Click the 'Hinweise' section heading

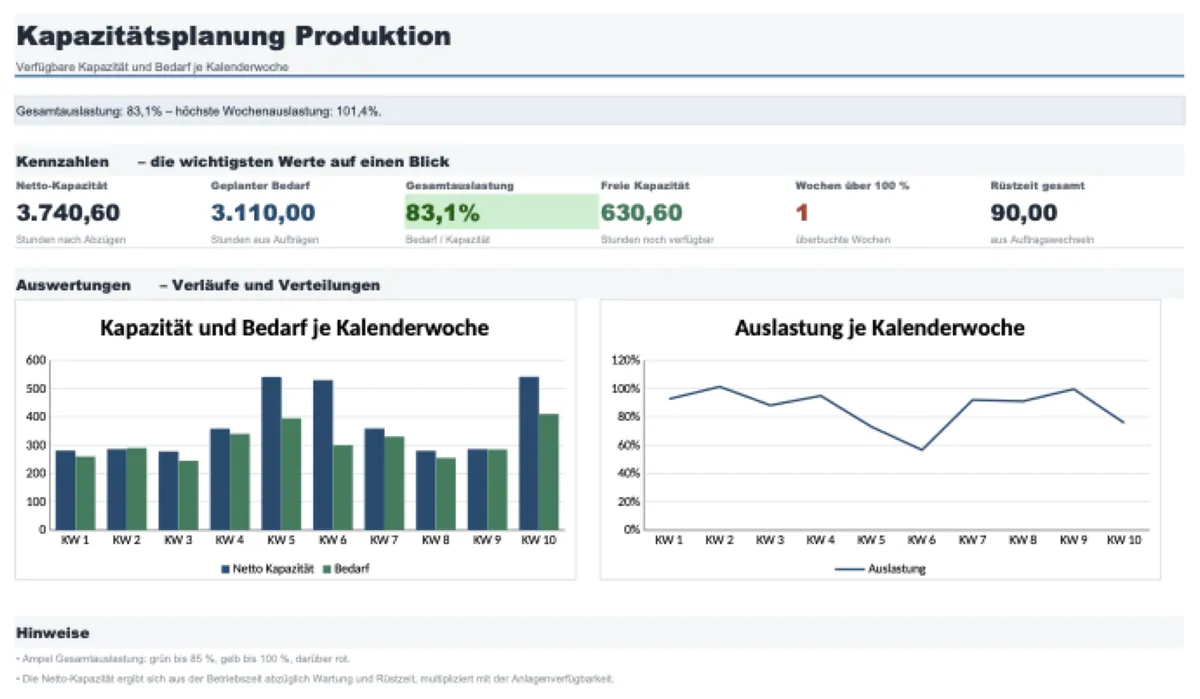point(53,633)
